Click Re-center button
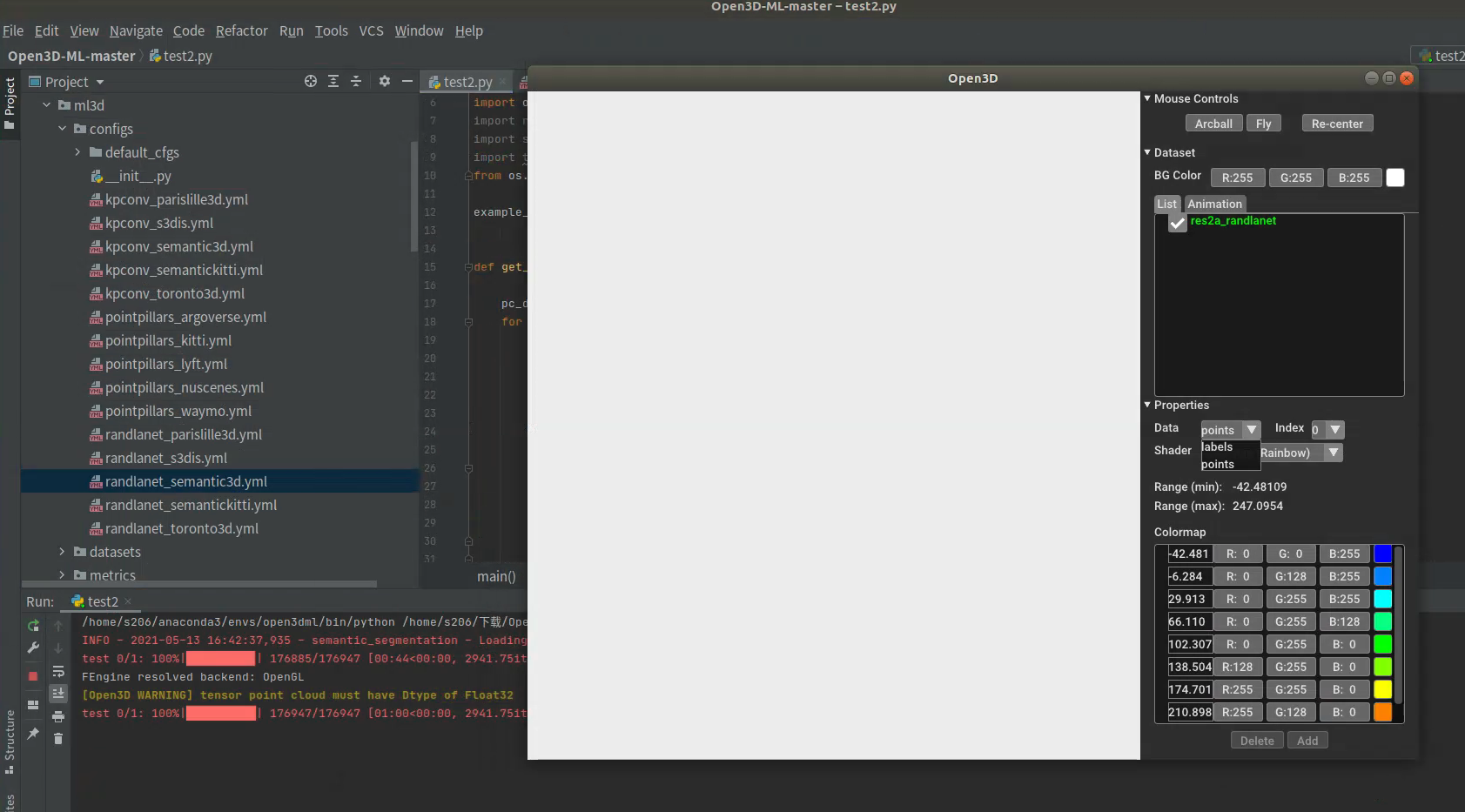1465x812 pixels. [x=1337, y=124]
